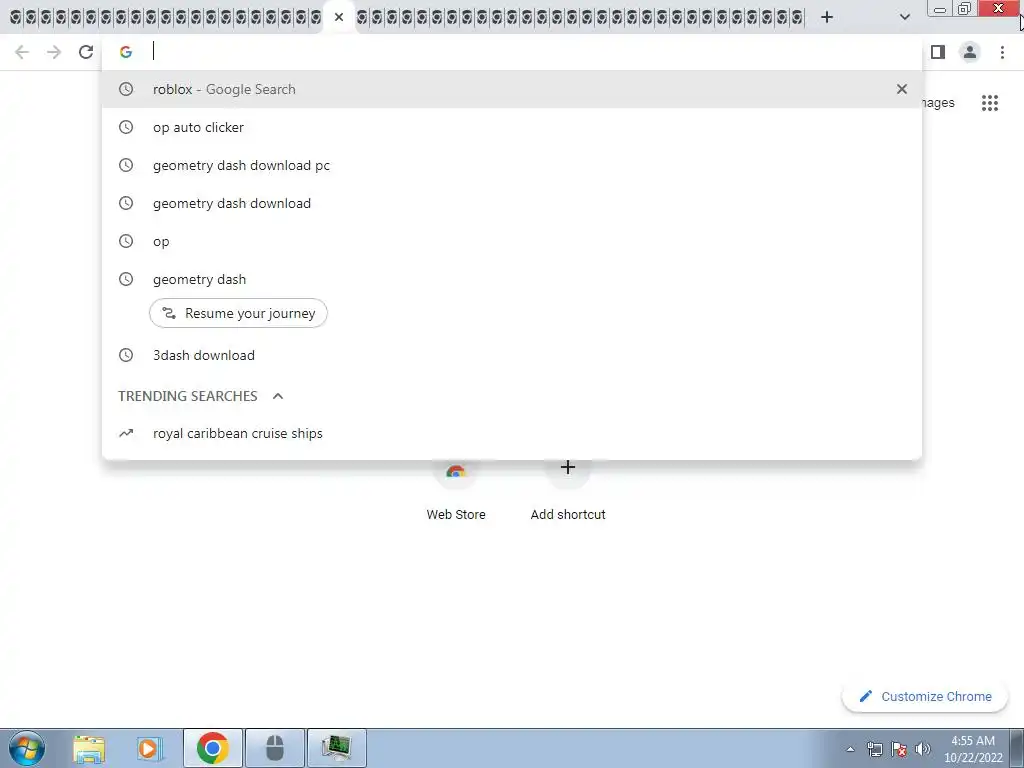The image size is (1024, 768).
Task: Open Customize Chrome
Action: [x=925, y=697]
